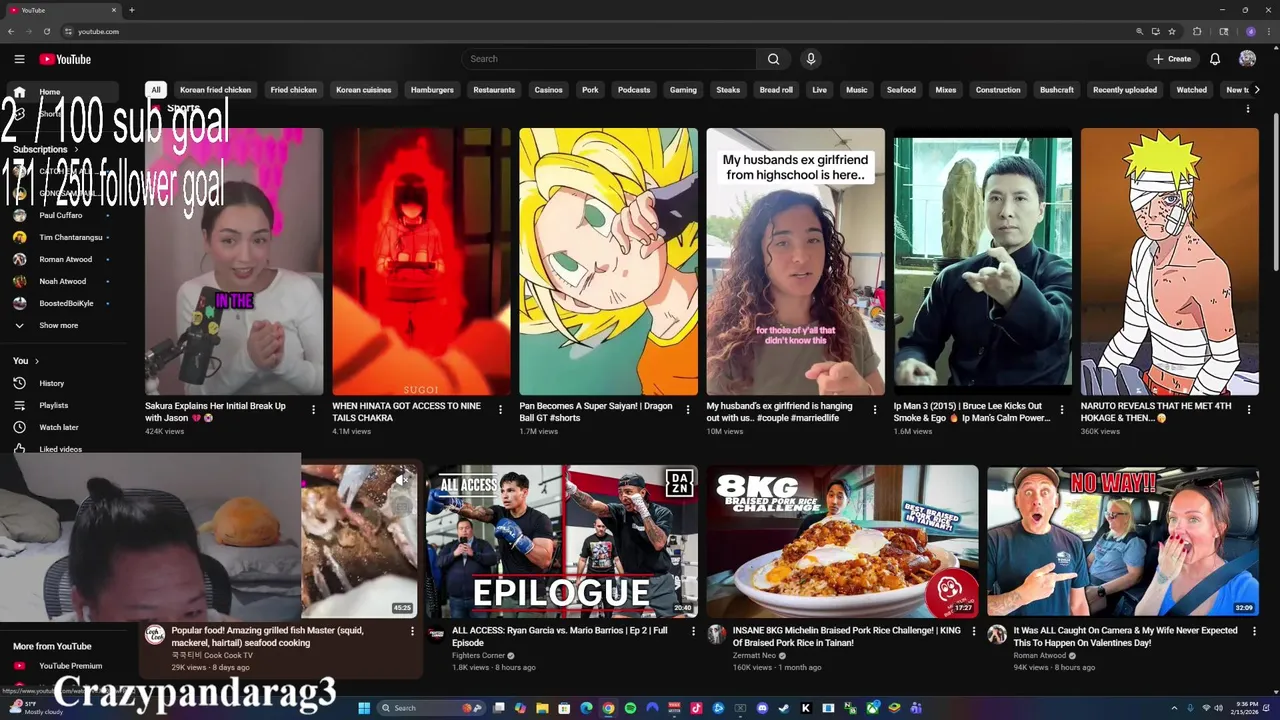The height and width of the screenshot is (720, 1280).
Task: Open Paul Cuffaro subscription channel
Action: [61, 215]
